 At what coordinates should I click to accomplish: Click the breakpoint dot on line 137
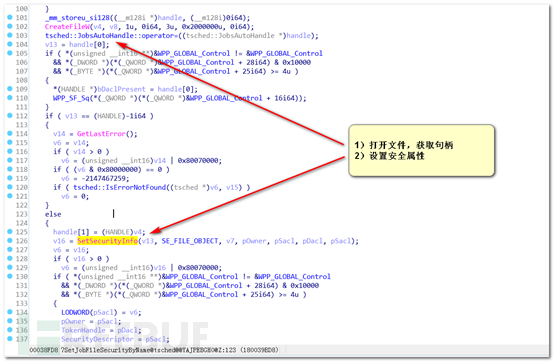pyautogui.click(x=10, y=339)
